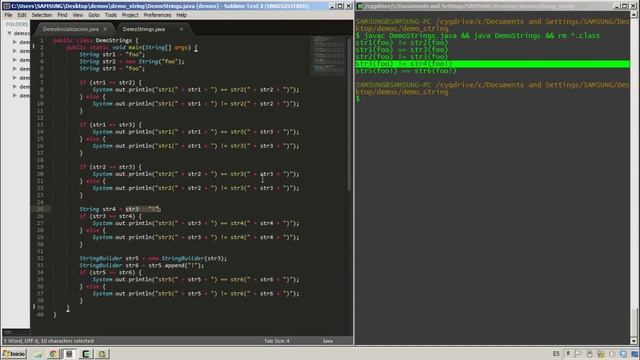Click line 1 public class DemoStrings
The width and height of the screenshot is (640, 360).
pyautogui.click(x=96, y=40)
